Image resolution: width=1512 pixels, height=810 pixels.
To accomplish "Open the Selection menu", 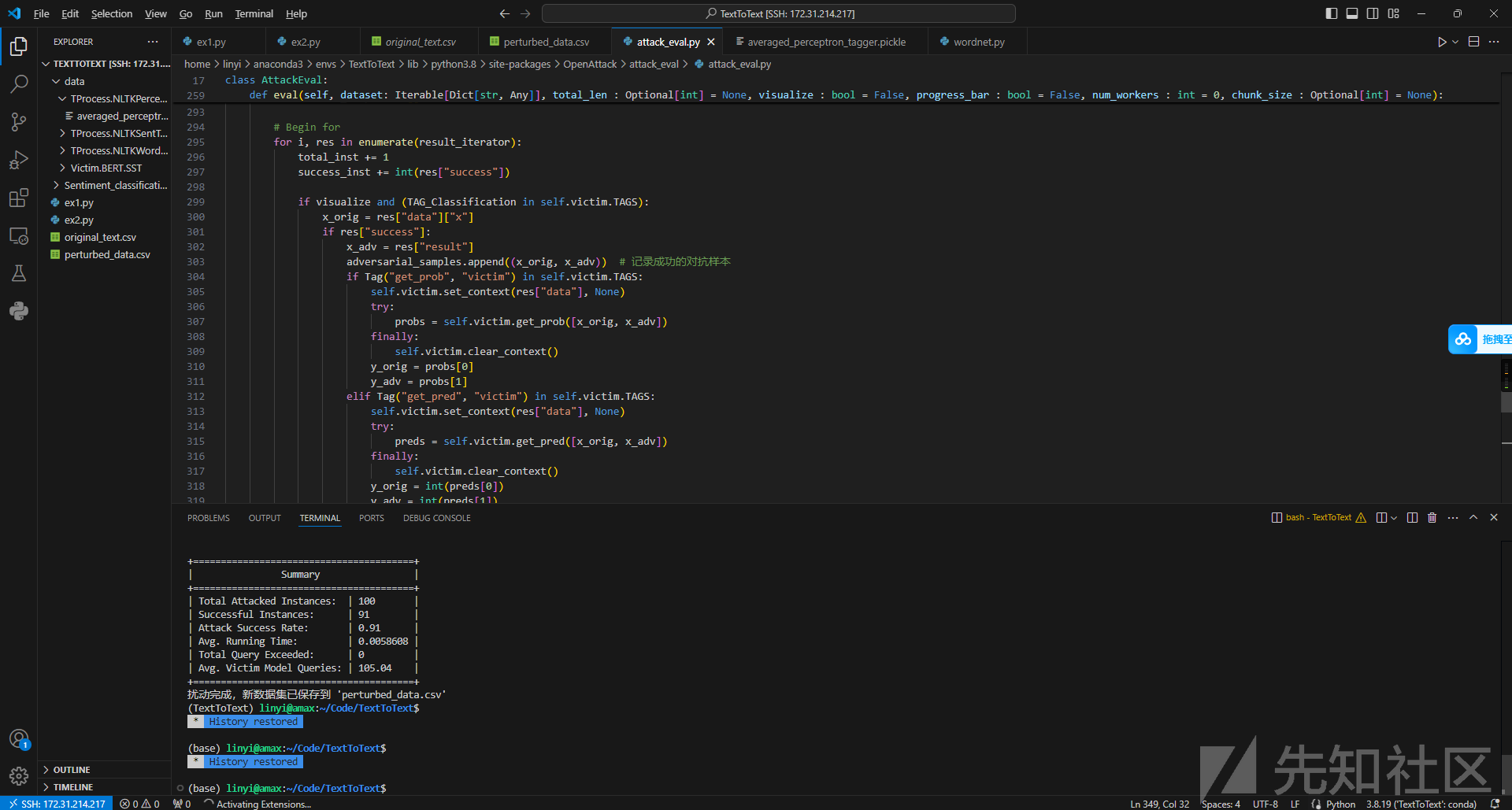I will pyautogui.click(x=112, y=13).
